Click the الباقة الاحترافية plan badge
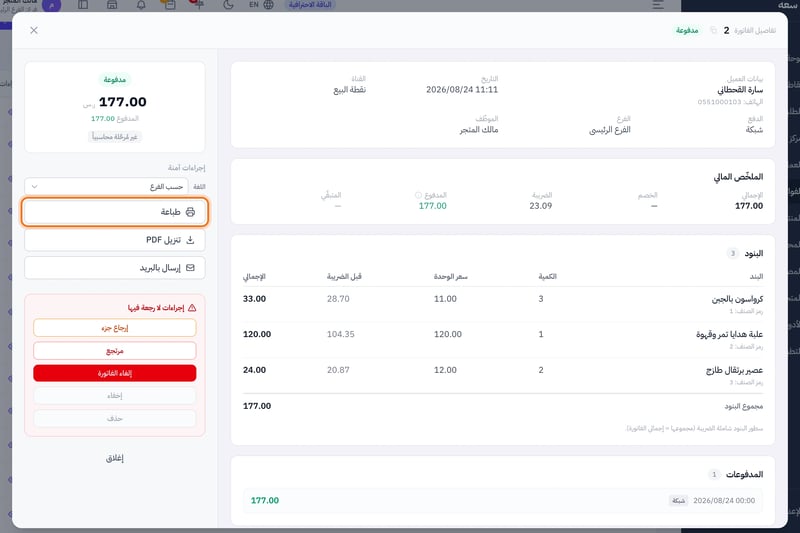This screenshot has width=800, height=533. [x=310, y=5]
